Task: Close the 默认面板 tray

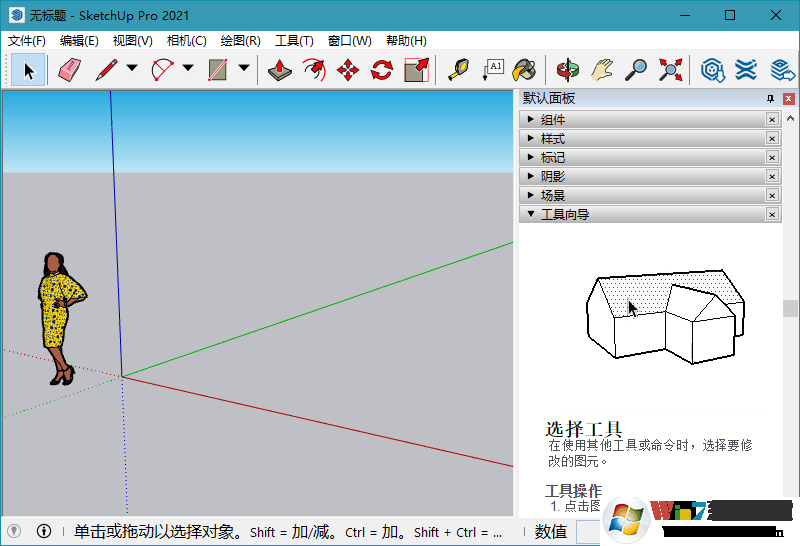Action: tap(789, 98)
